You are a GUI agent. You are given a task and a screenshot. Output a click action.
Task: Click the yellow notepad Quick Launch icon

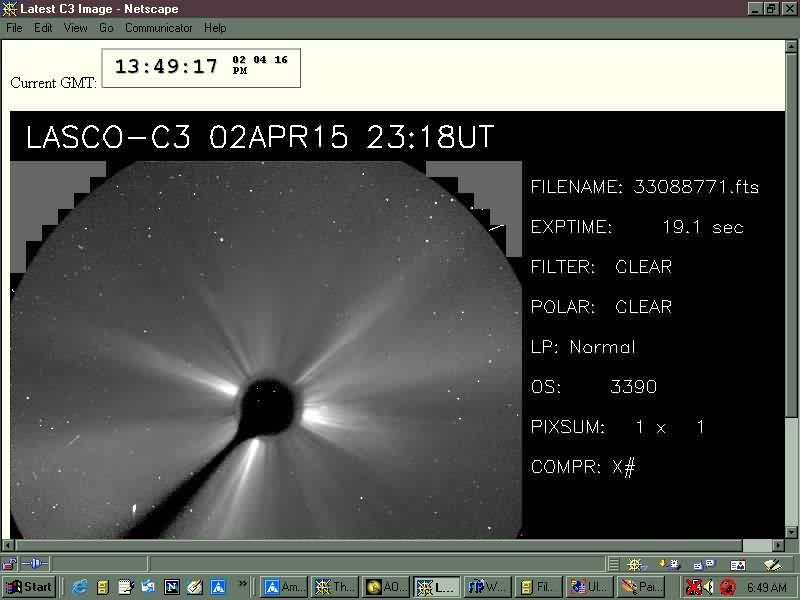tap(103, 587)
